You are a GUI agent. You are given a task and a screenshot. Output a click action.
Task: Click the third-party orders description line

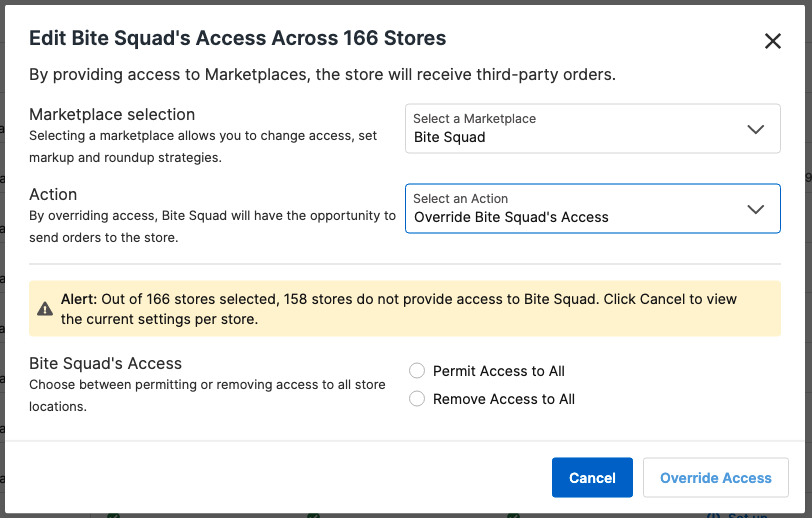(x=322, y=75)
